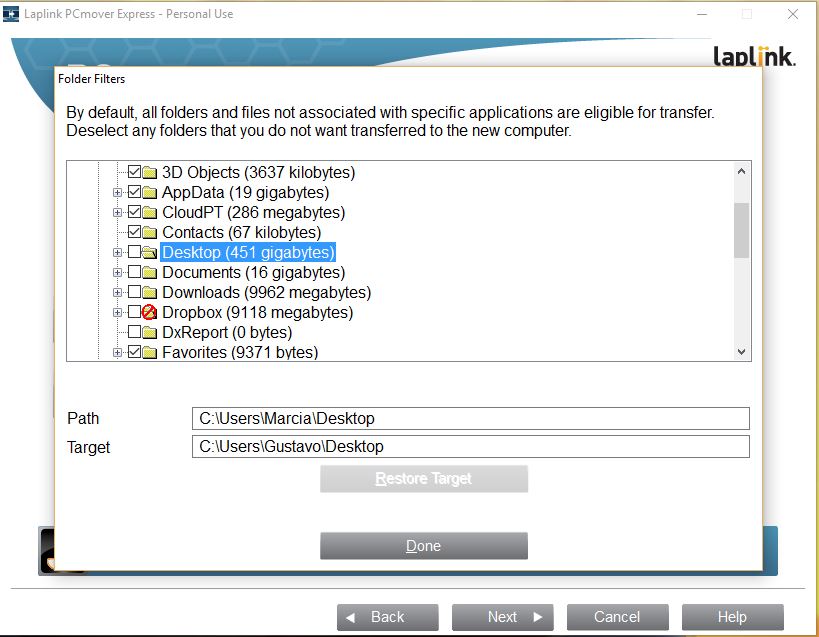
Task: Expand the AppData folder tree node
Action: pos(118,193)
